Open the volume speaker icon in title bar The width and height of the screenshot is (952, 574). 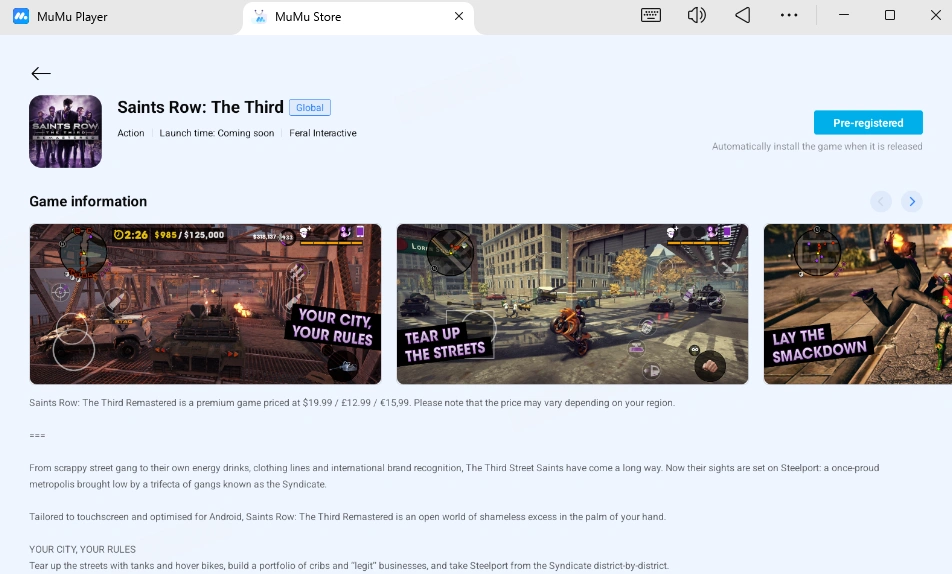696,15
